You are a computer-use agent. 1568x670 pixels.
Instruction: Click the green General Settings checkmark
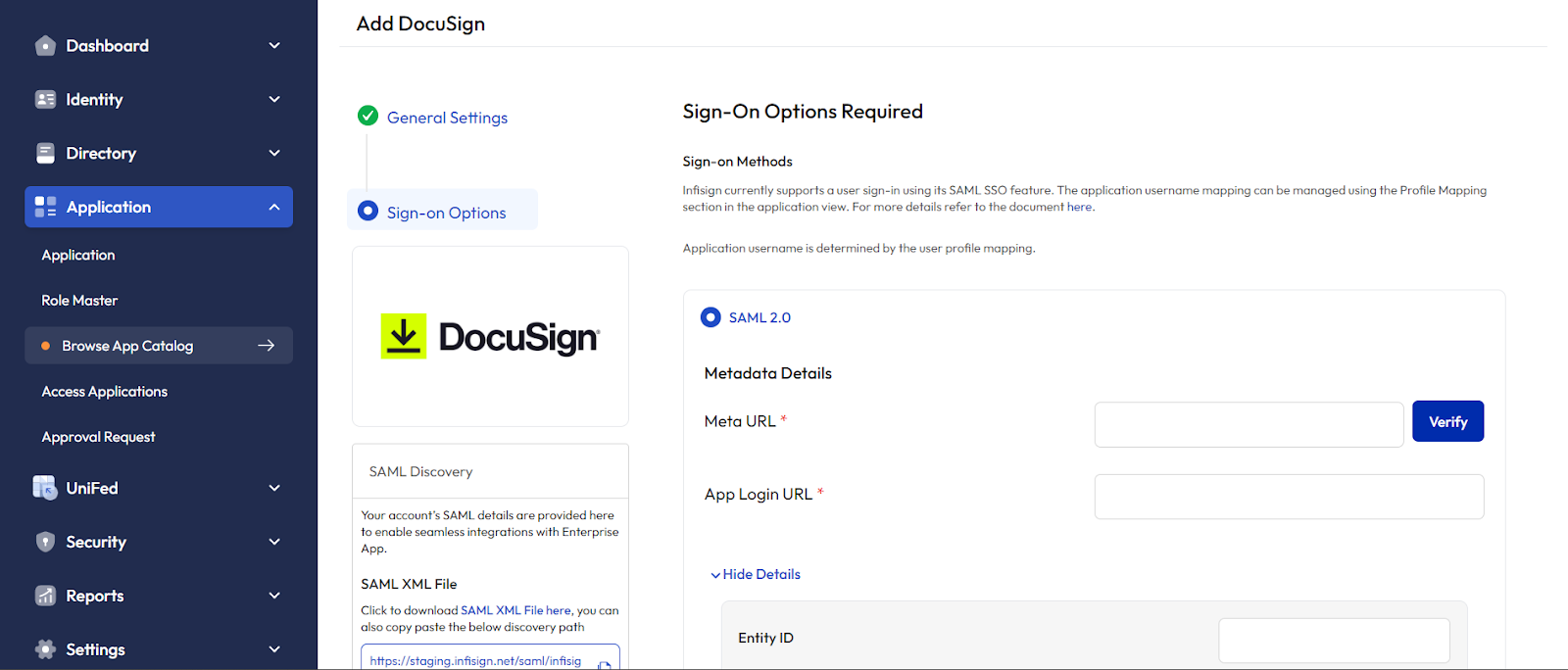click(368, 116)
